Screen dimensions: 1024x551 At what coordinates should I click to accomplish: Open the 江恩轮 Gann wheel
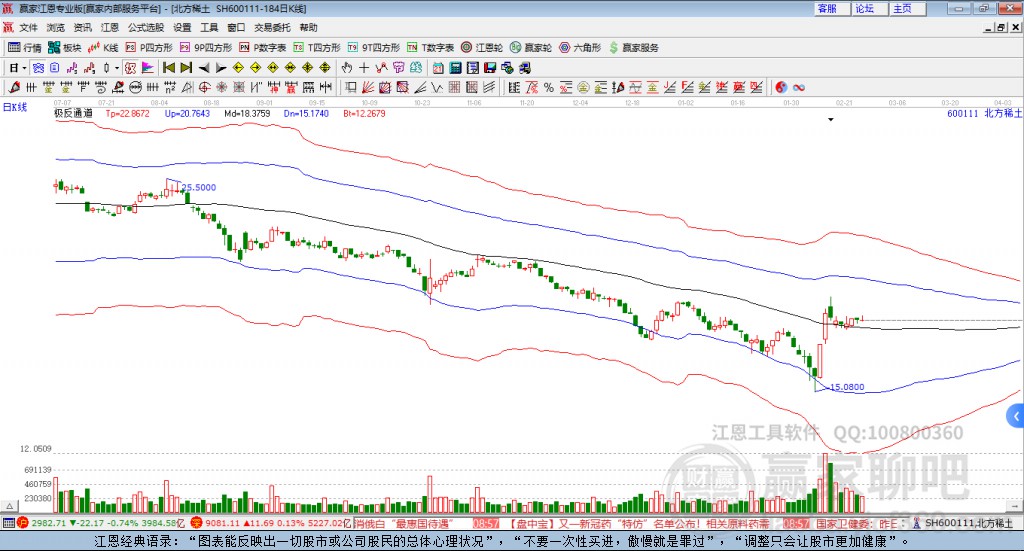(x=482, y=48)
